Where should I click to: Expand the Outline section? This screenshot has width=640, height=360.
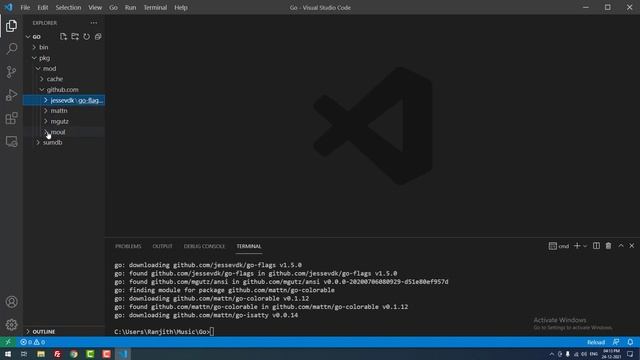pos(63,331)
